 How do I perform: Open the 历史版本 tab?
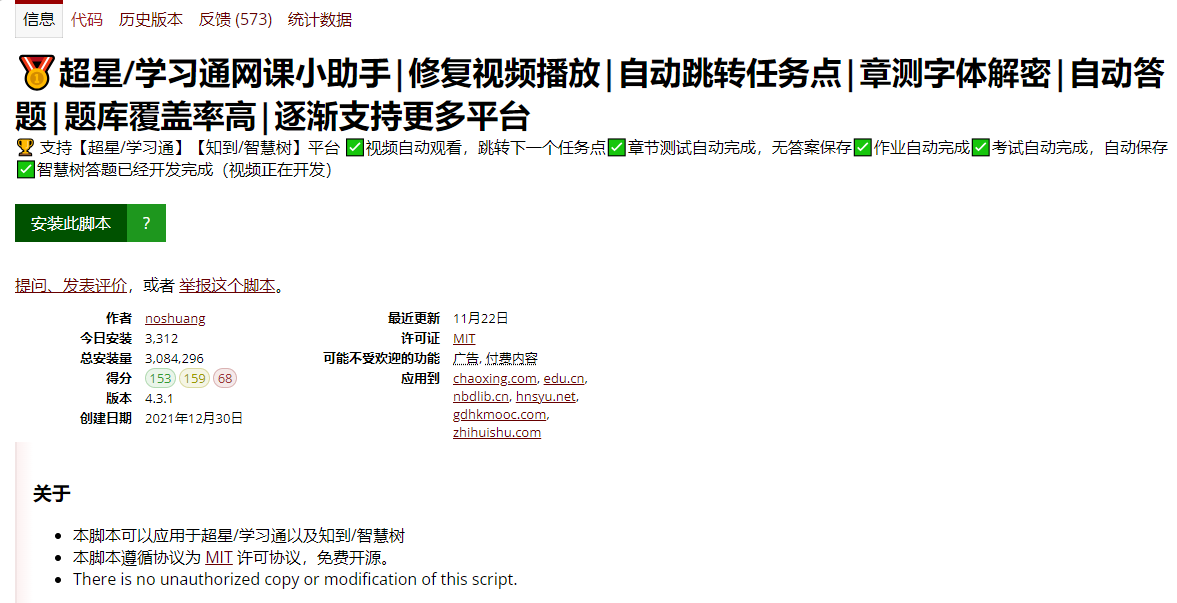click(x=151, y=19)
